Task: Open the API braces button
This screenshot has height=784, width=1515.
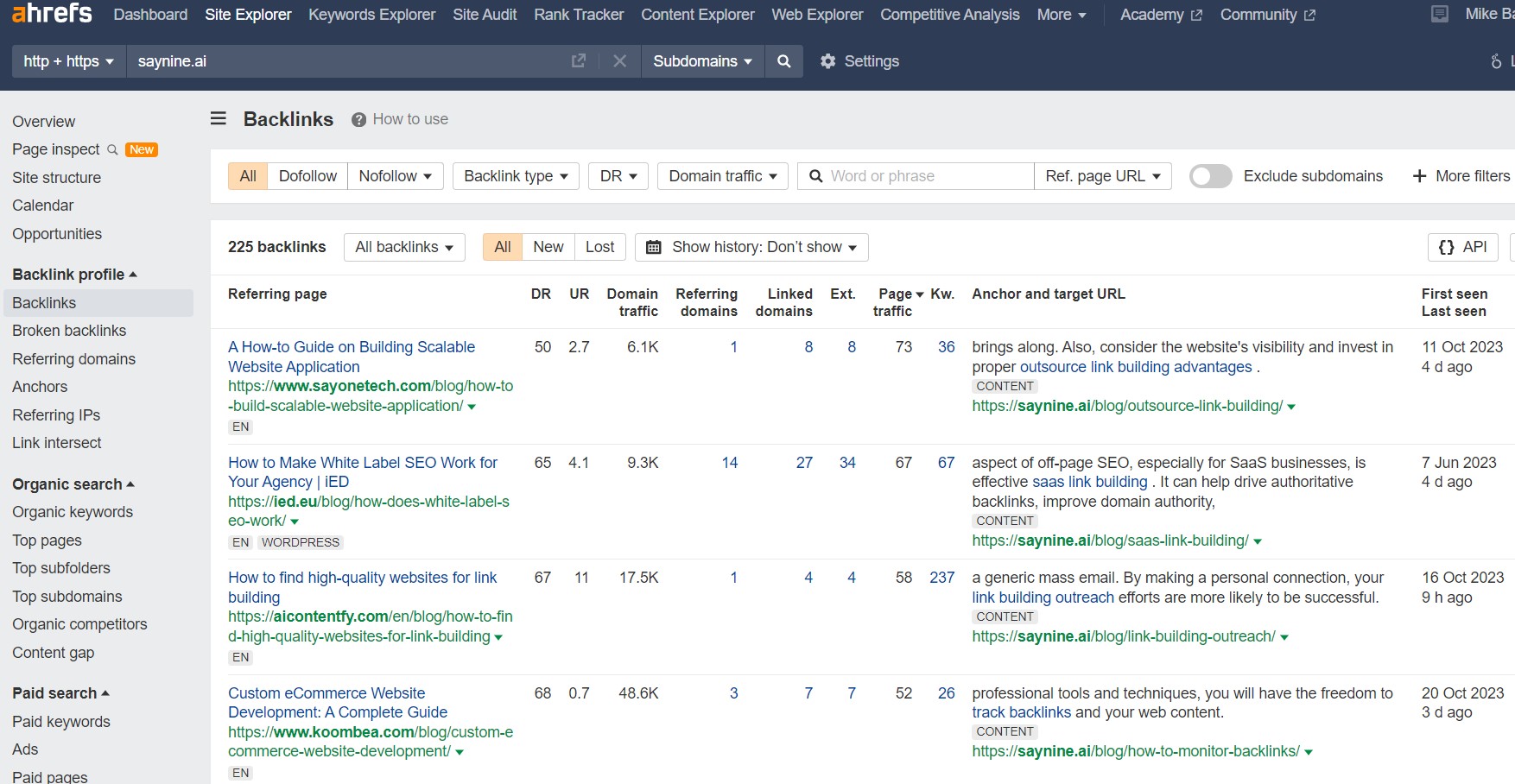Action: click(x=1462, y=247)
